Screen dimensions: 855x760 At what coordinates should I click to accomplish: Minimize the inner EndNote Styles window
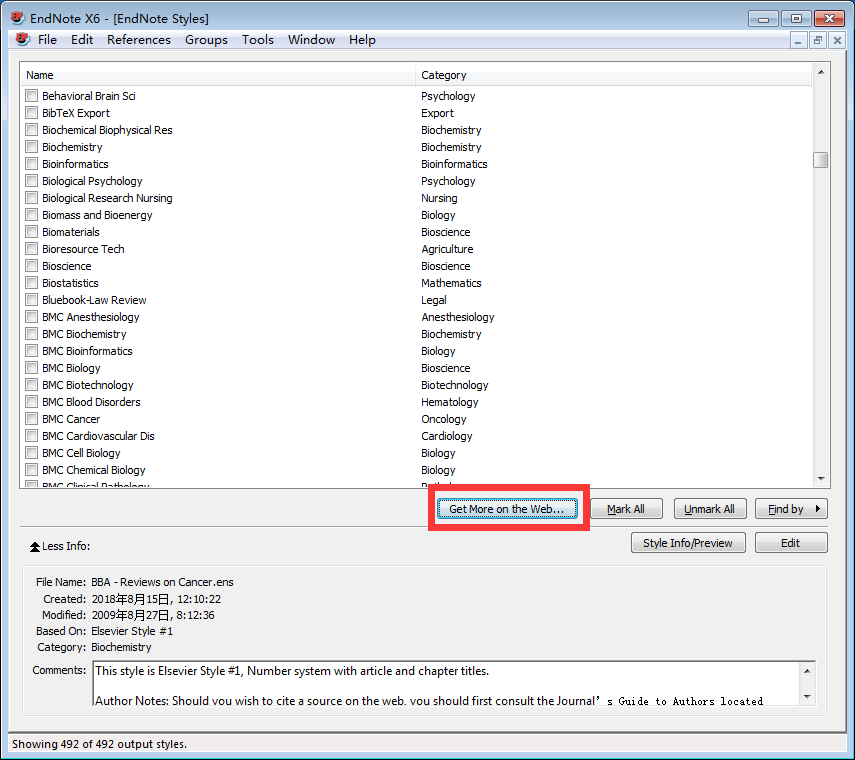pyautogui.click(x=798, y=40)
